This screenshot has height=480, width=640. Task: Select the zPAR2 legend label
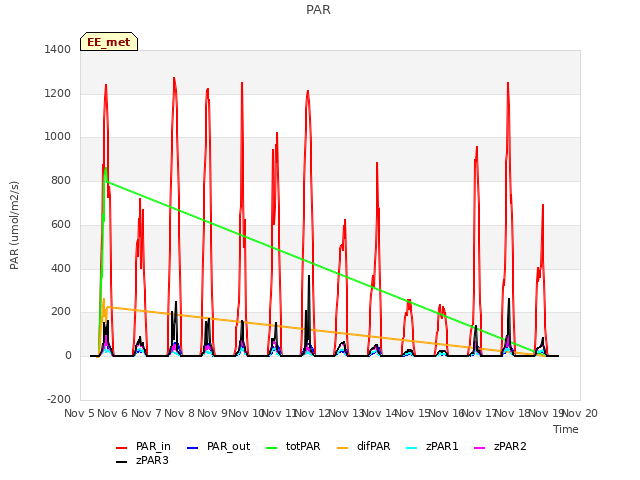coord(510,446)
